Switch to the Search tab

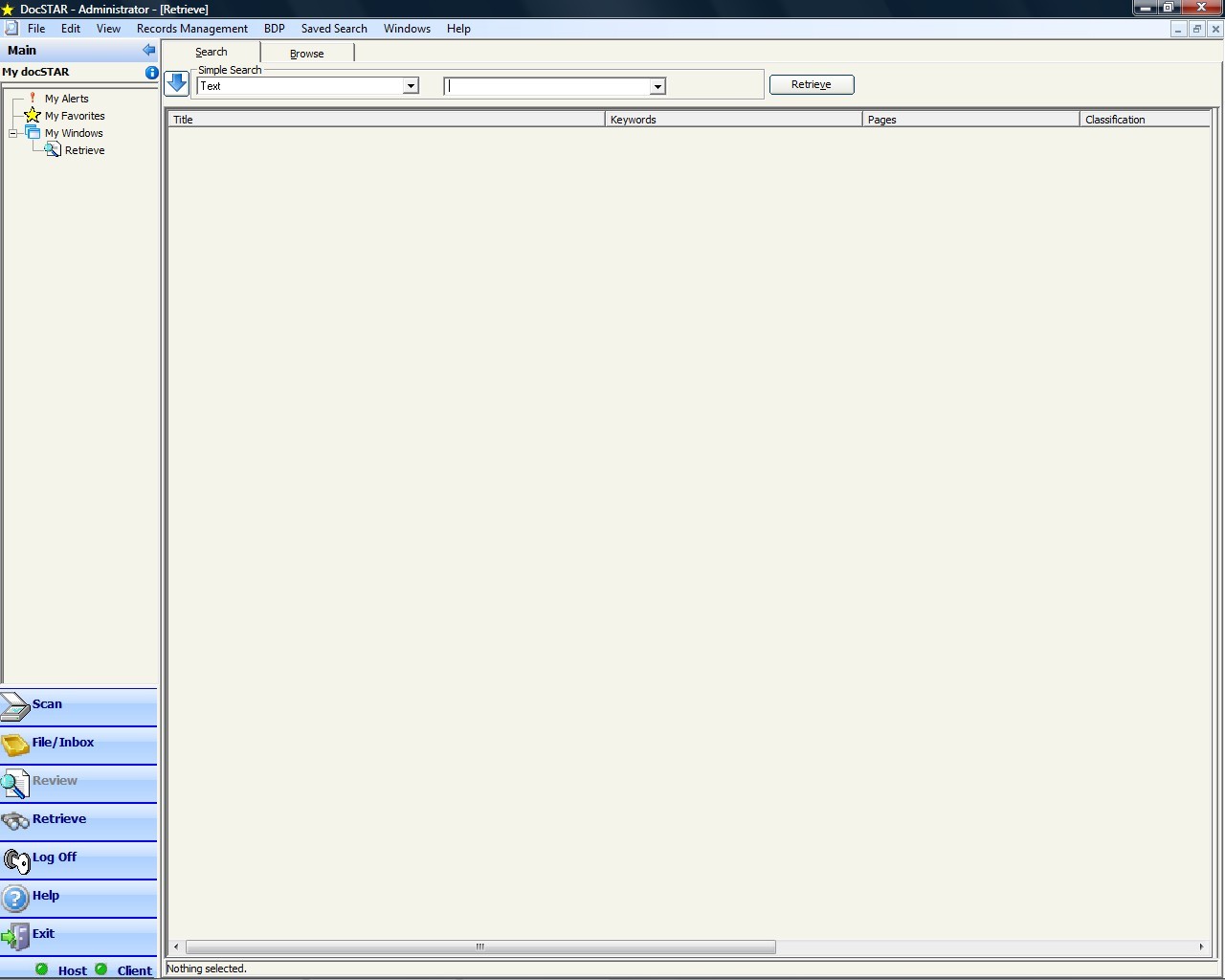tap(212, 52)
